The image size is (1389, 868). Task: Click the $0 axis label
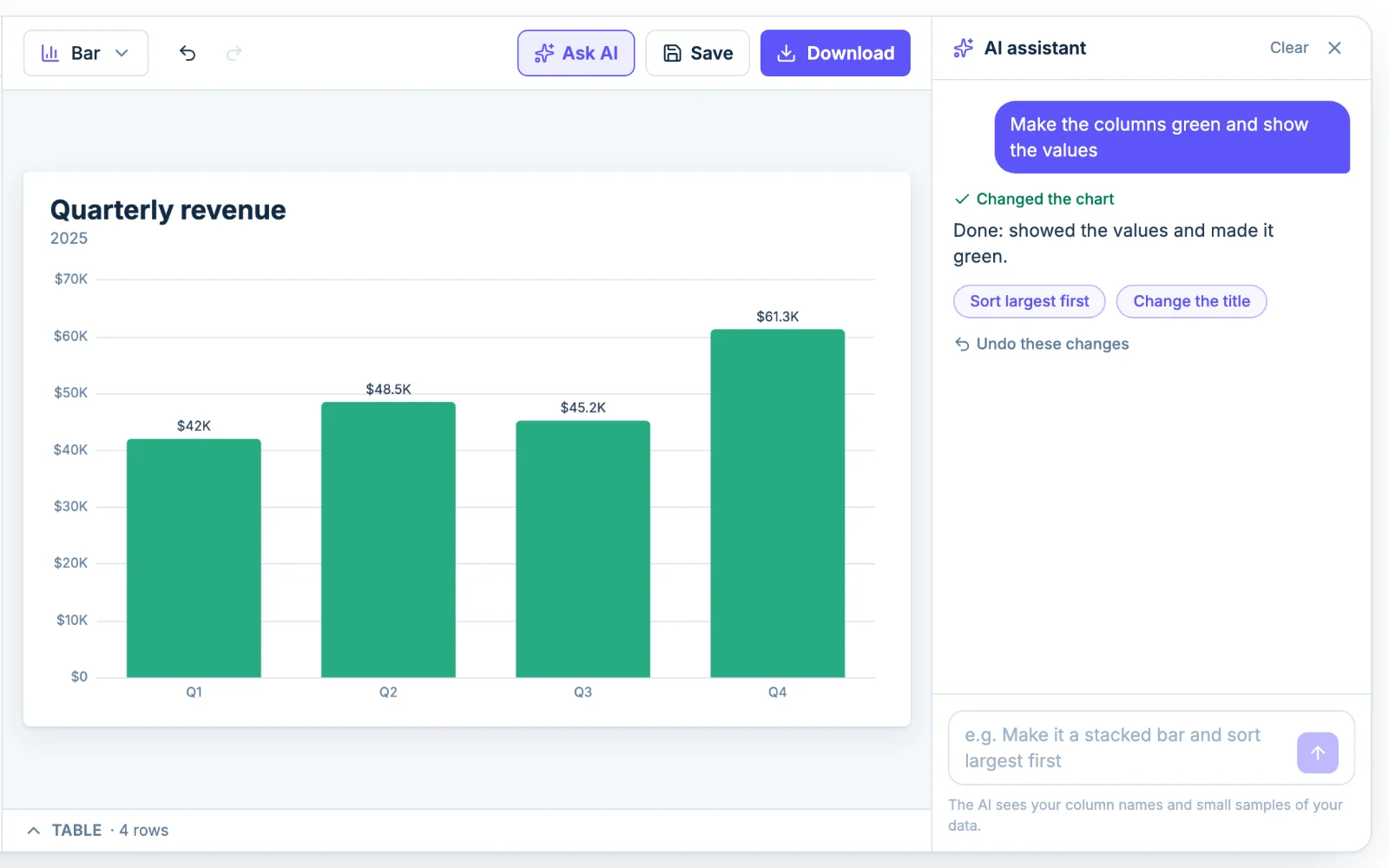click(x=79, y=677)
